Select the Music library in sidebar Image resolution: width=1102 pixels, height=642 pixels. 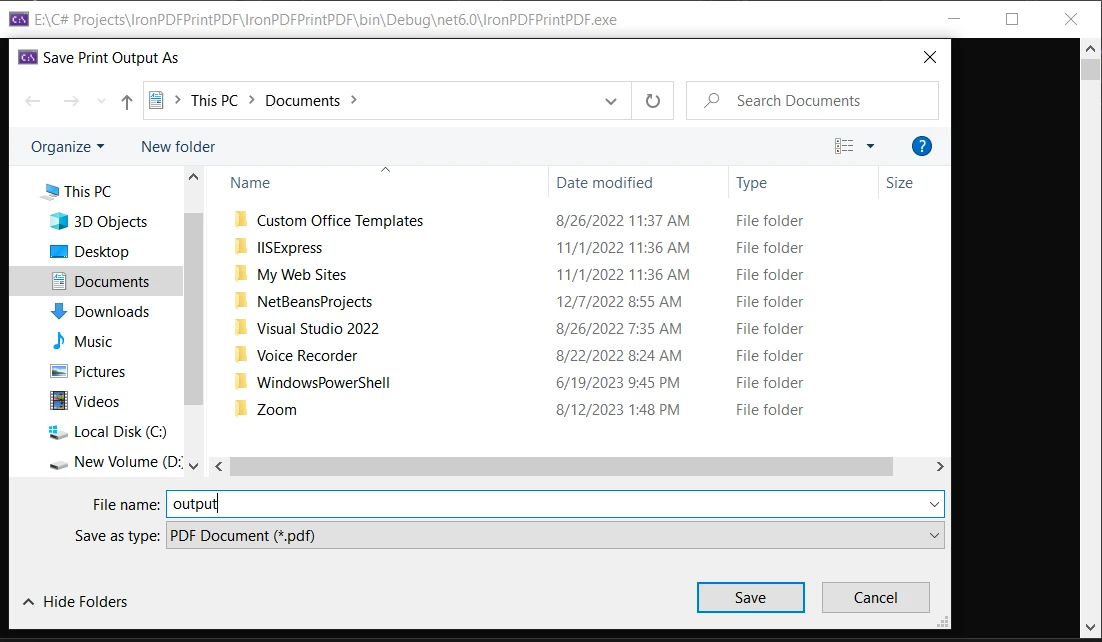[93, 342]
